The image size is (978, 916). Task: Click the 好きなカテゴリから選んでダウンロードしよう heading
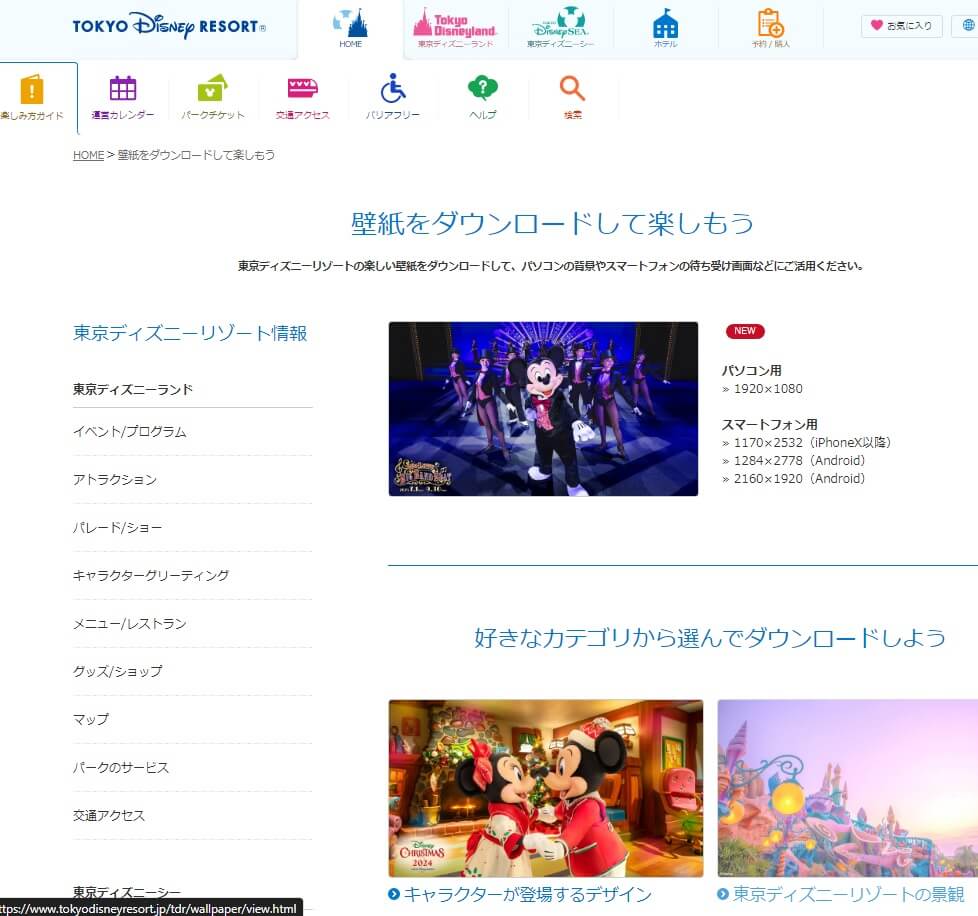[x=710, y=637]
